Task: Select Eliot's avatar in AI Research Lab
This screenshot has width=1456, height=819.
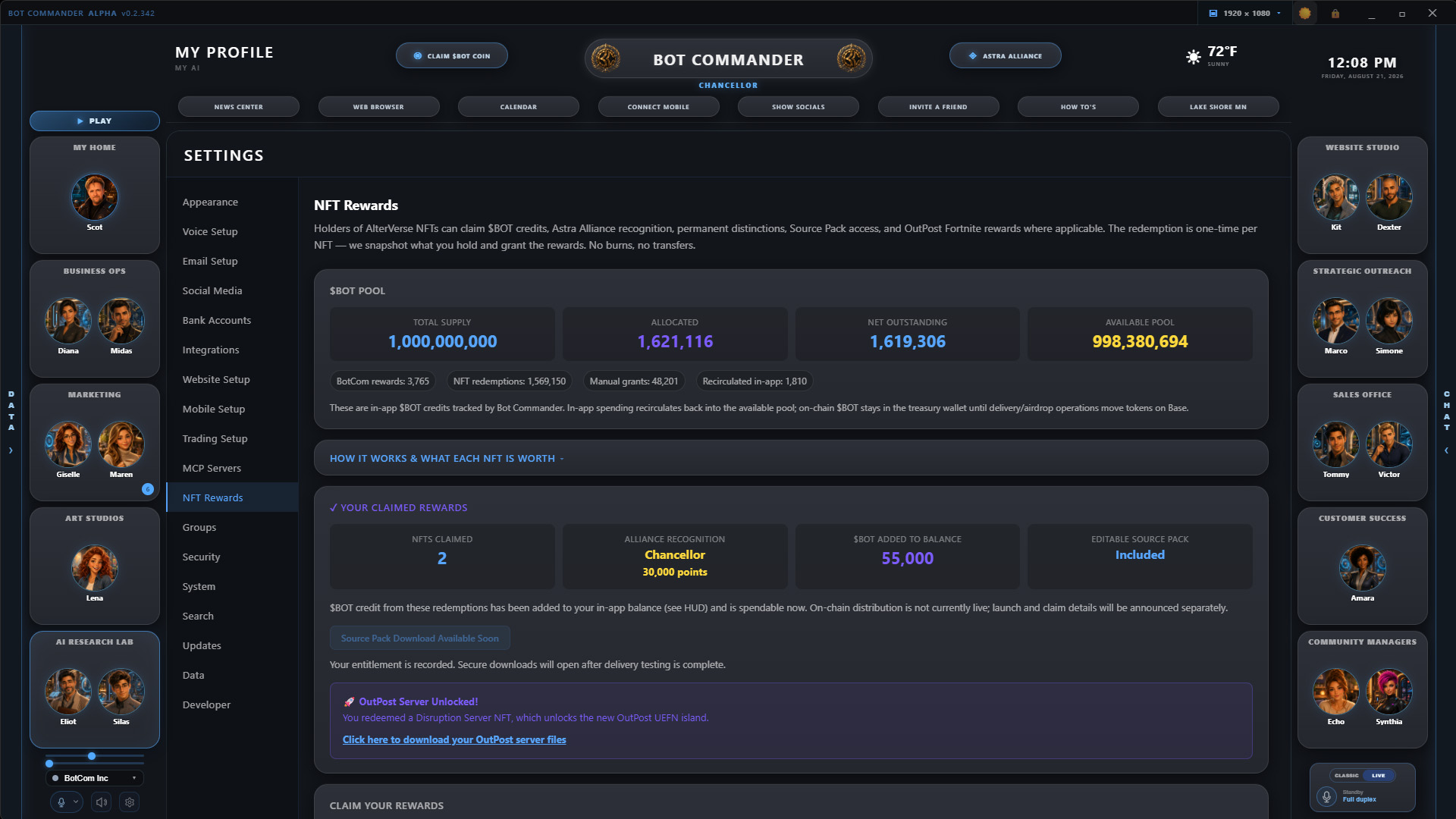Action: (68, 692)
